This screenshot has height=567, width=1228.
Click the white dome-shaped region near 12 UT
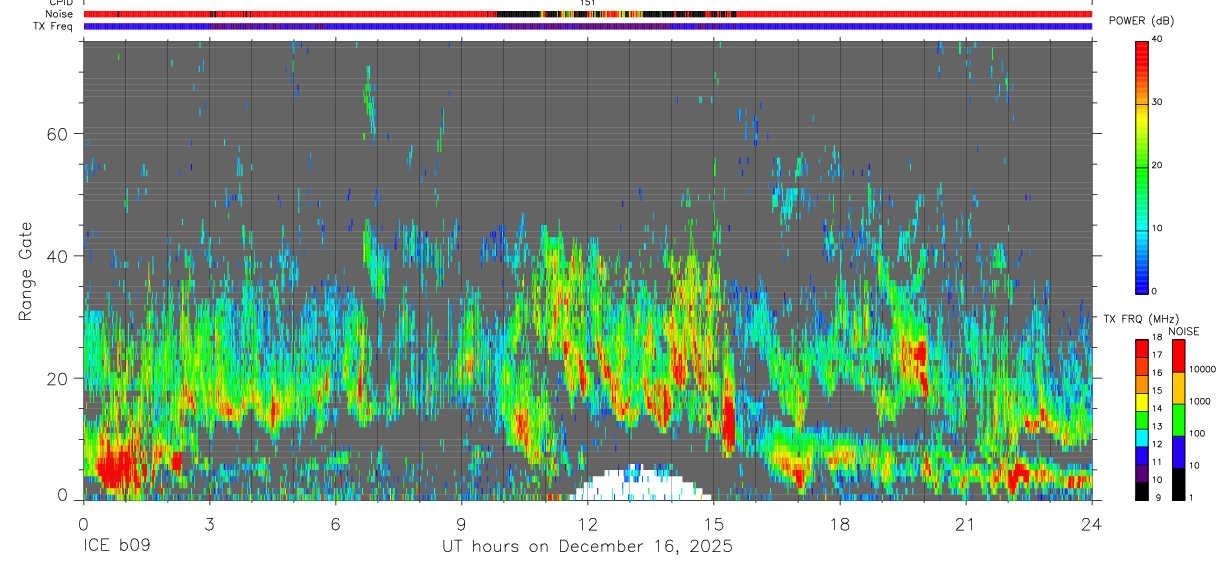[640, 483]
